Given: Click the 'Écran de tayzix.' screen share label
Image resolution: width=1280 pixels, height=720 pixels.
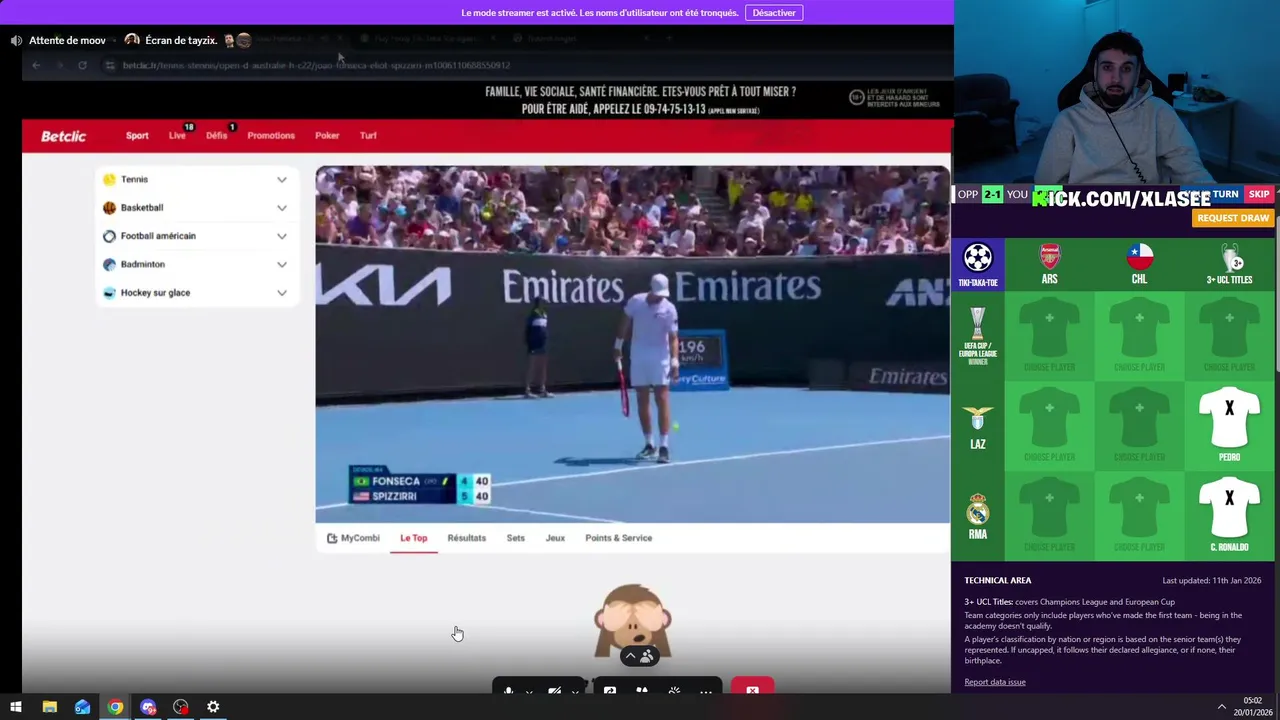Looking at the screenshot, I should (x=181, y=40).
